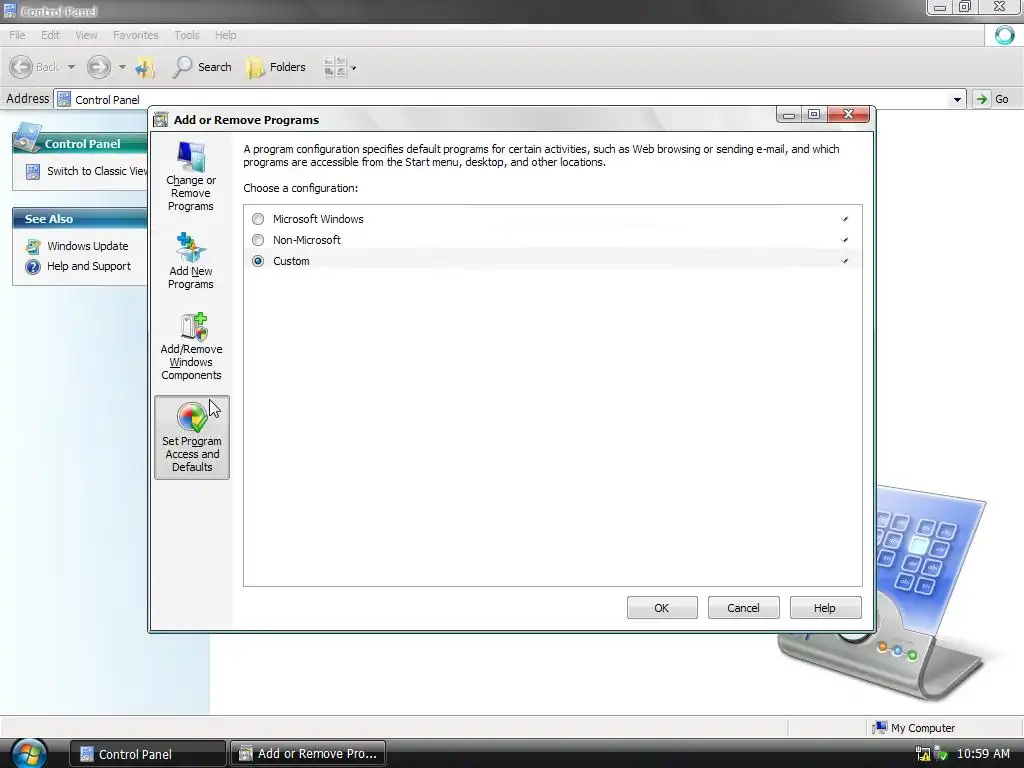Open the Address bar dropdown

tap(957, 99)
